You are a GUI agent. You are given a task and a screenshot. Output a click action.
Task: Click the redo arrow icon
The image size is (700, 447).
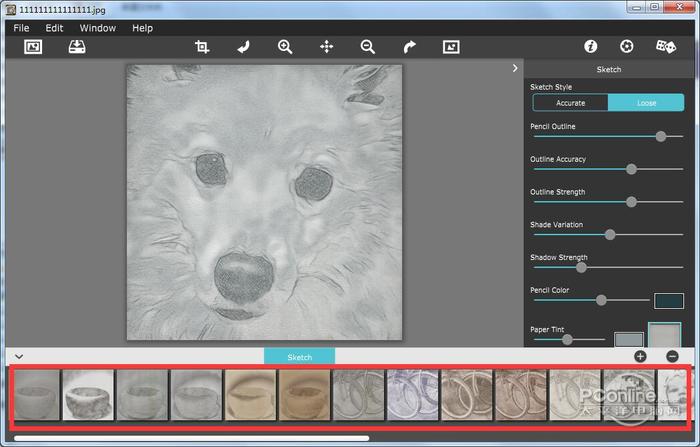coord(409,47)
